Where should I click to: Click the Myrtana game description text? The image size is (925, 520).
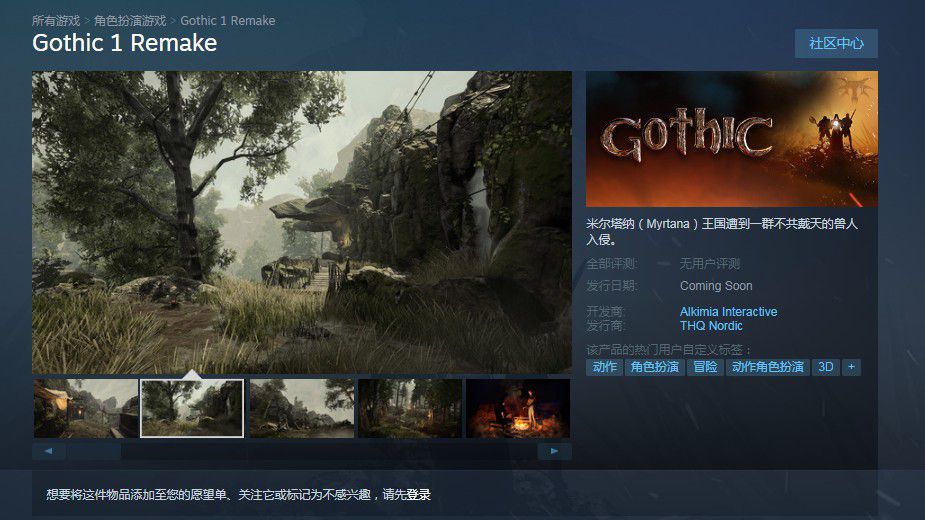click(721, 231)
